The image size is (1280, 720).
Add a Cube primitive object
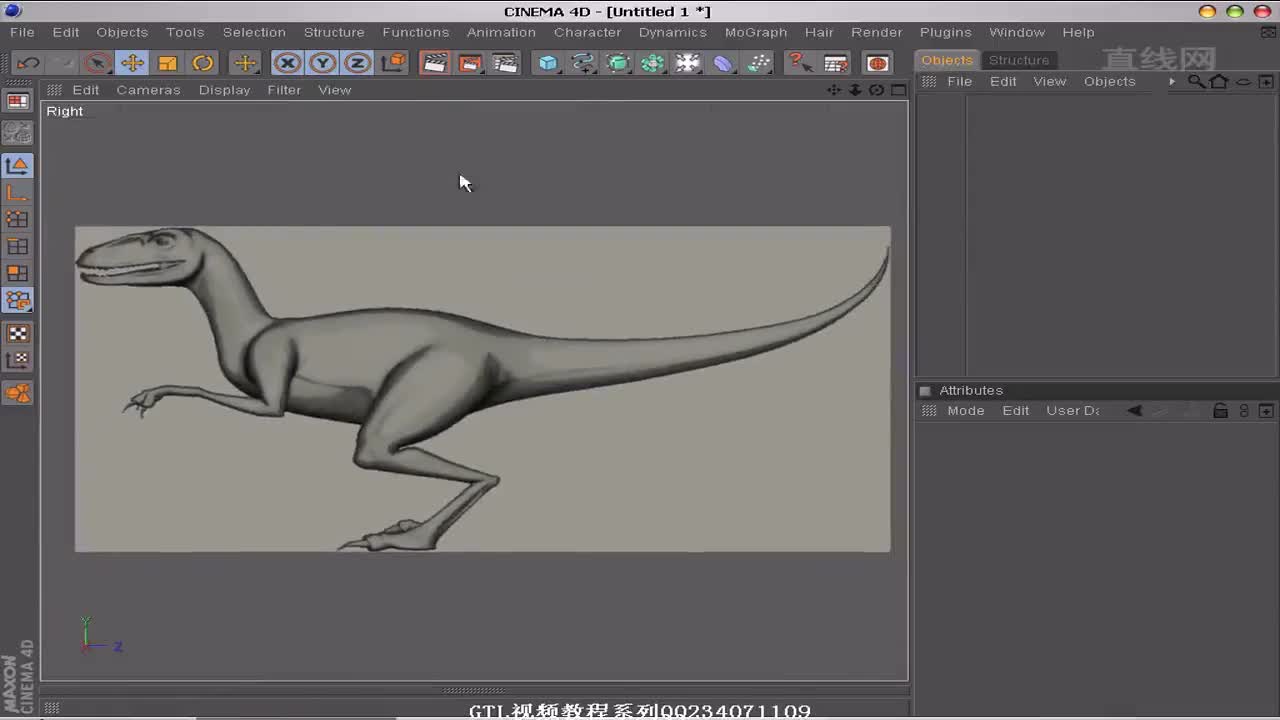point(547,63)
